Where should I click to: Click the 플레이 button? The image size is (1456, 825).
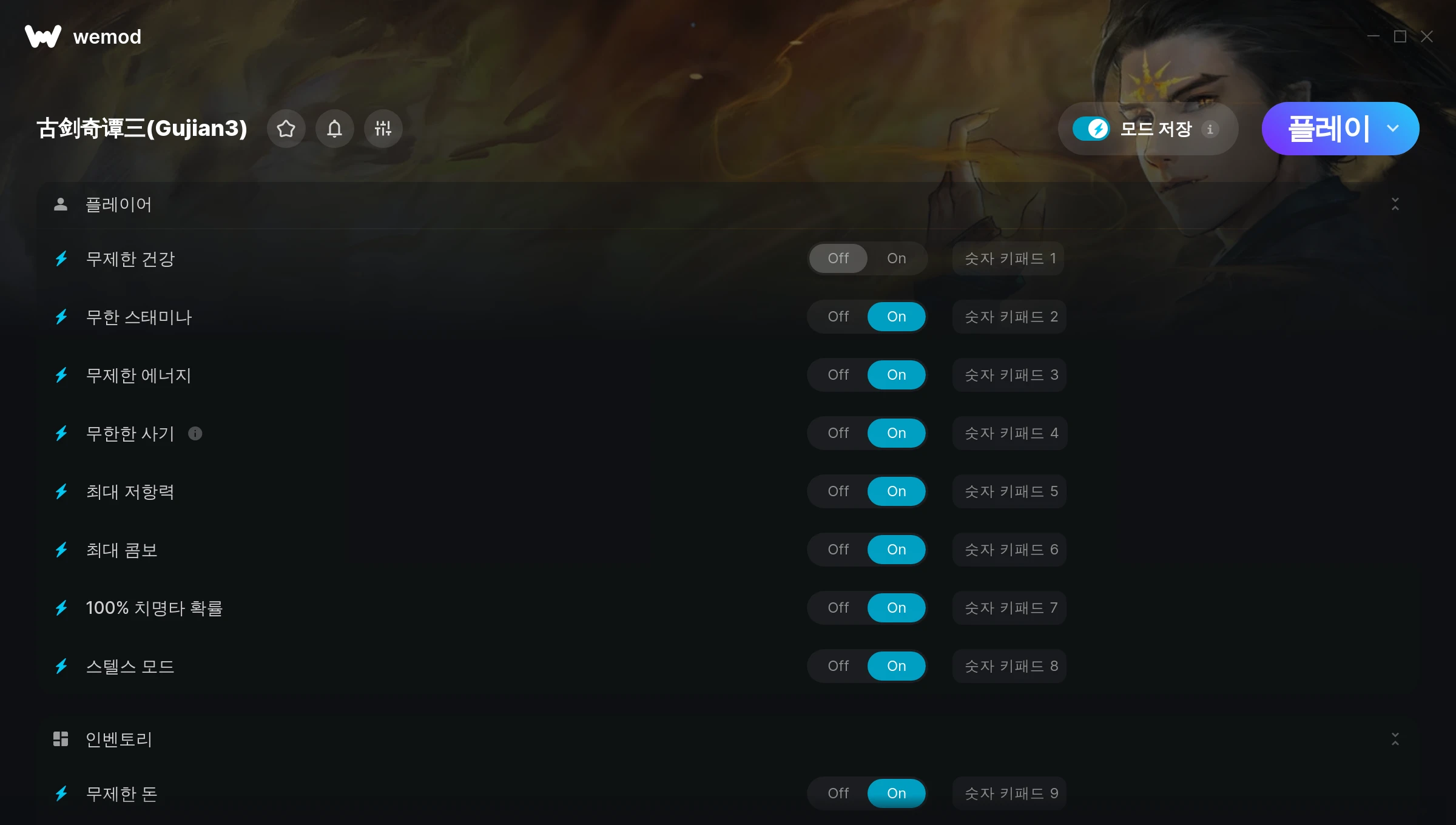[1328, 129]
